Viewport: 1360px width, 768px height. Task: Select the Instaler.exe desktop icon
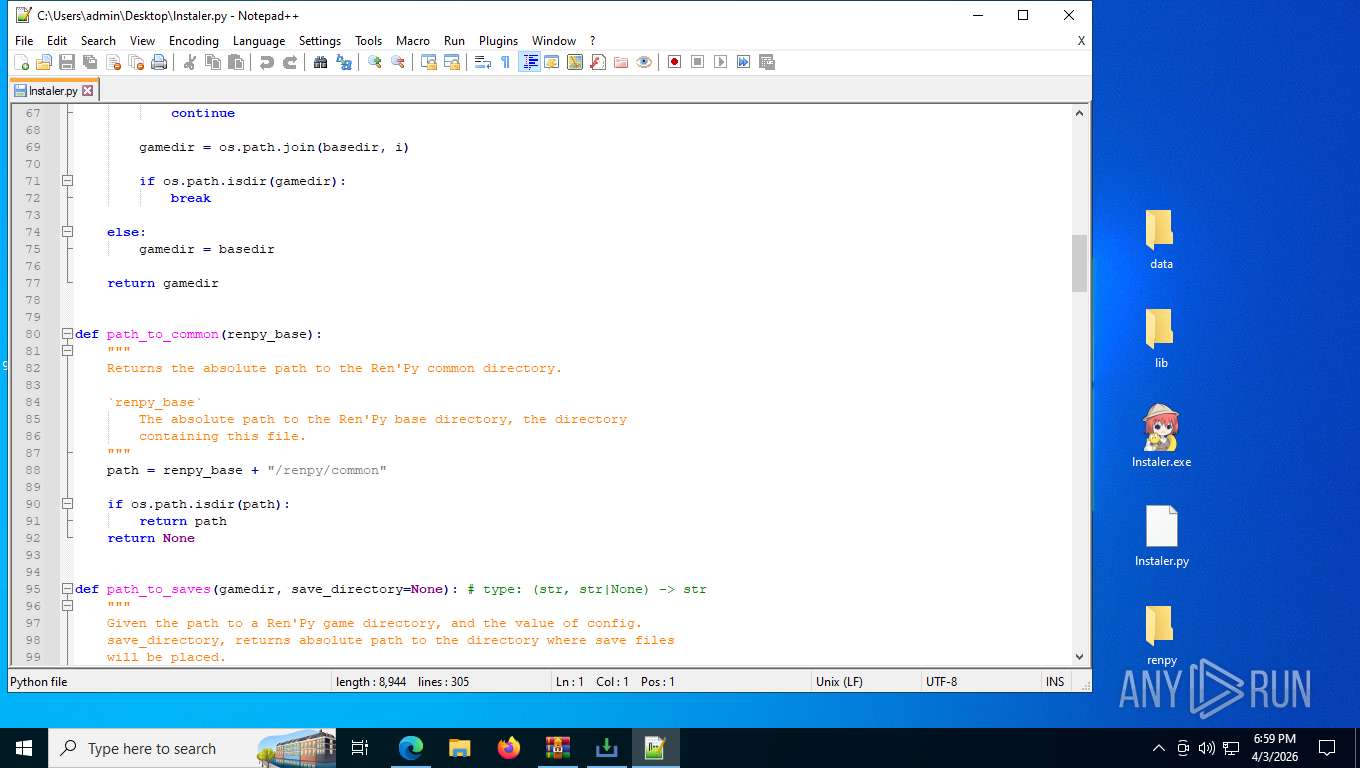pos(1161,437)
